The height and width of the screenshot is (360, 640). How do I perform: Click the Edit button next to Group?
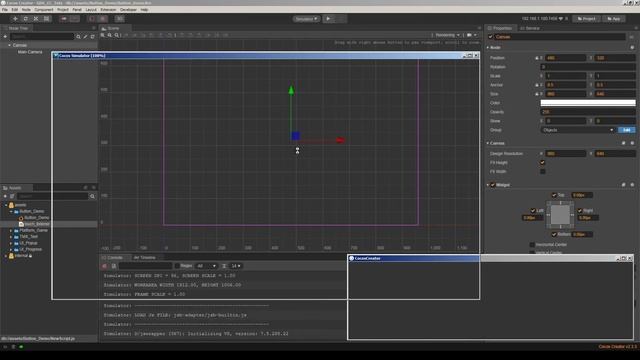(627, 130)
